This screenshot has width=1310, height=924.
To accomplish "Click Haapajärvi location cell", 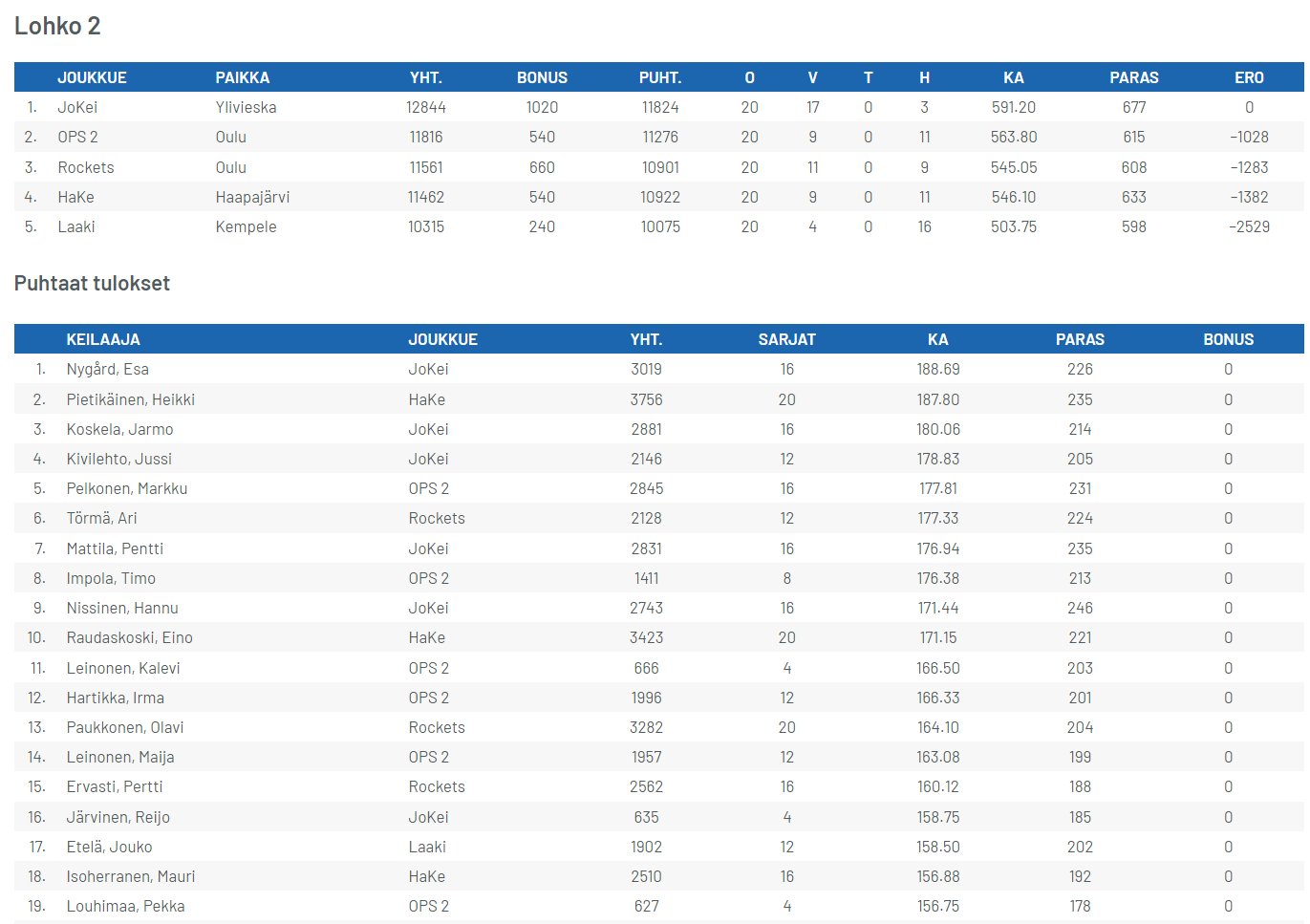I will (x=252, y=197).
